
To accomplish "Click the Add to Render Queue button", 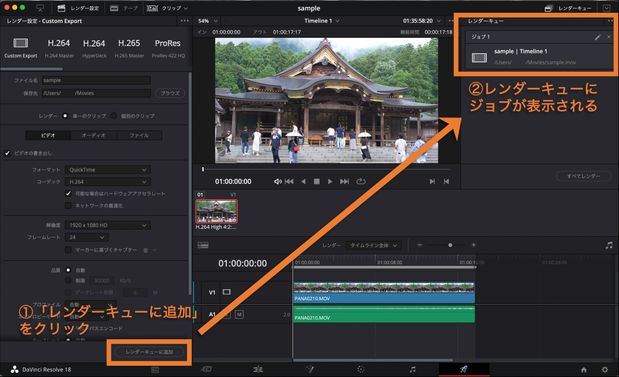I will [149, 352].
